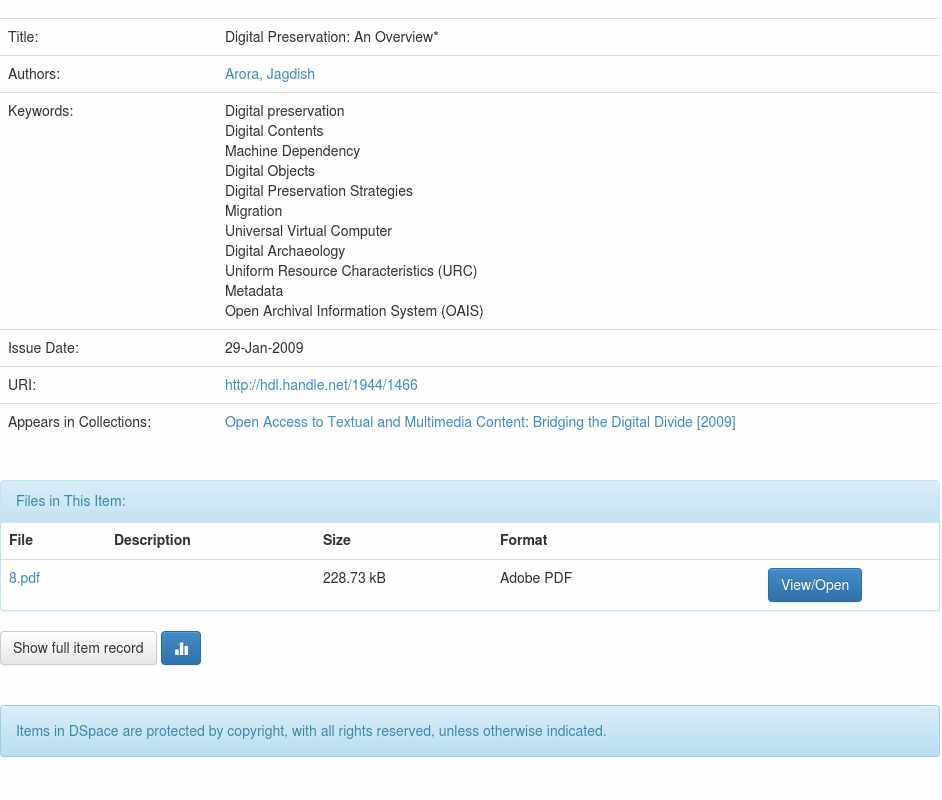Screen dimensions: 942x800
Task: Click the Universal Virtual Computer keyword
Action: (x=308, y=231)
